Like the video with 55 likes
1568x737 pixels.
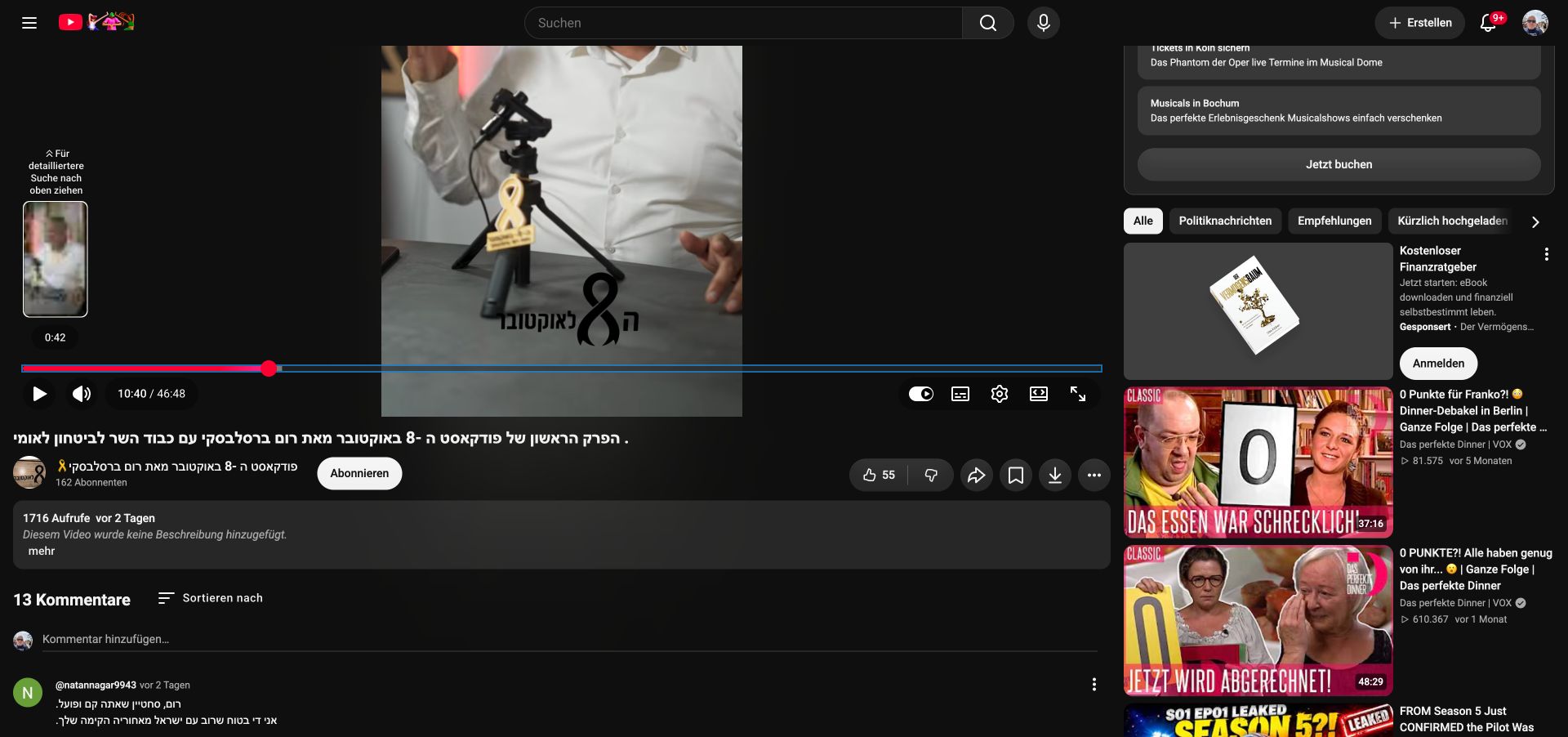point(879,475)
